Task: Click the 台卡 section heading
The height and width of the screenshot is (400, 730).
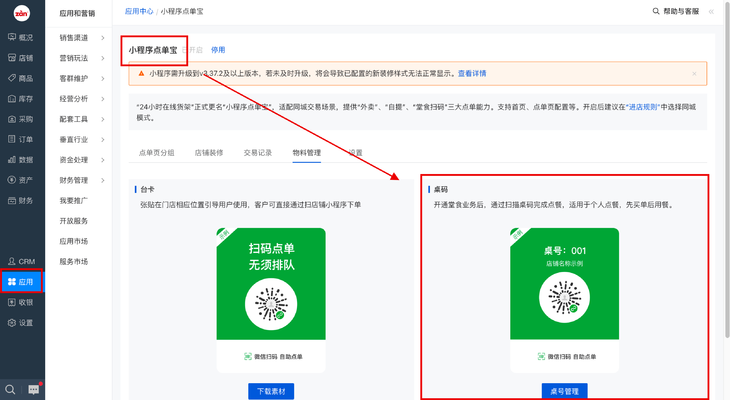Action: tap(147, 190)
